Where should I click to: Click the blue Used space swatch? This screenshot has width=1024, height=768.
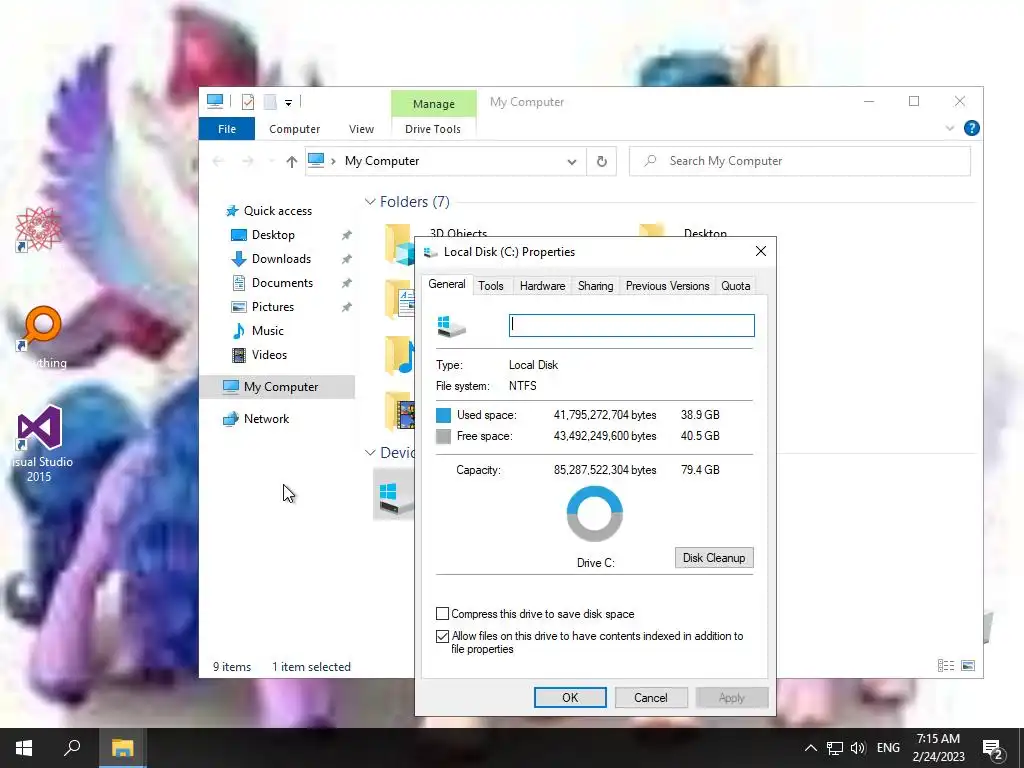click(443, 415)
